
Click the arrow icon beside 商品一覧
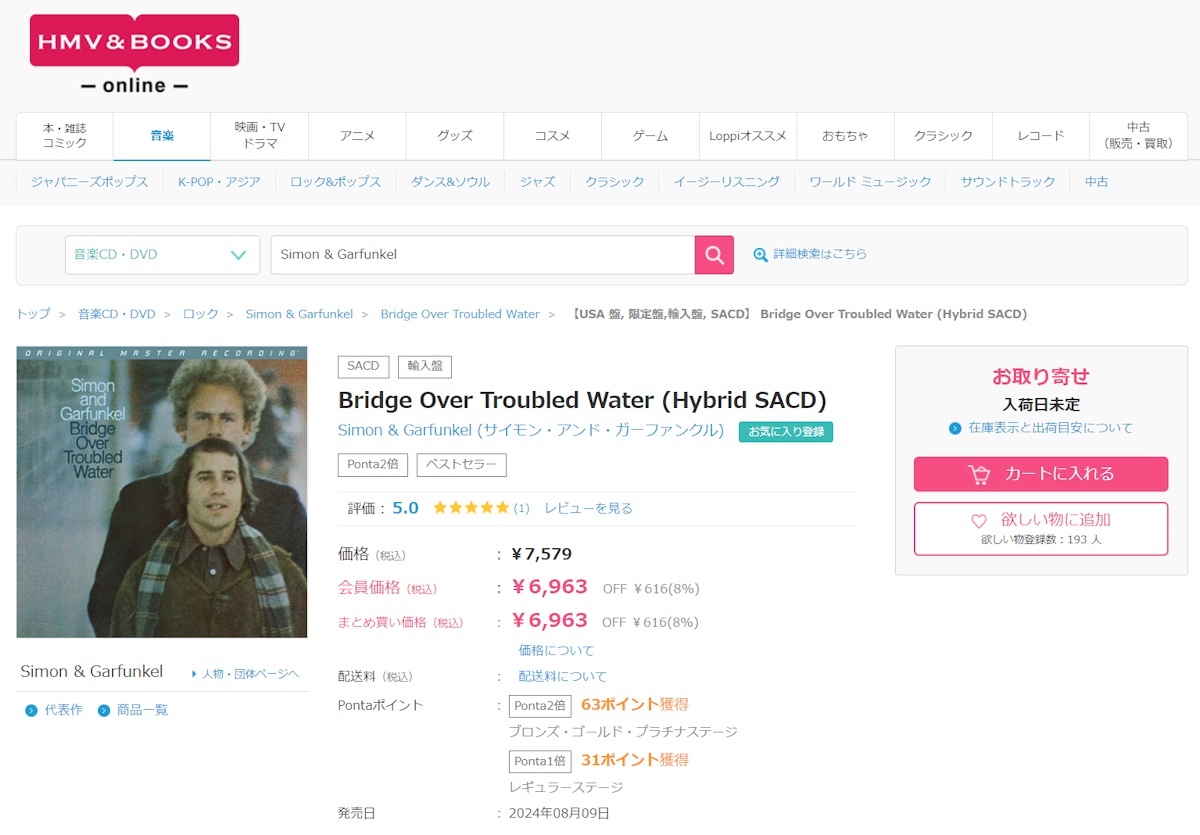pos(104,710)
